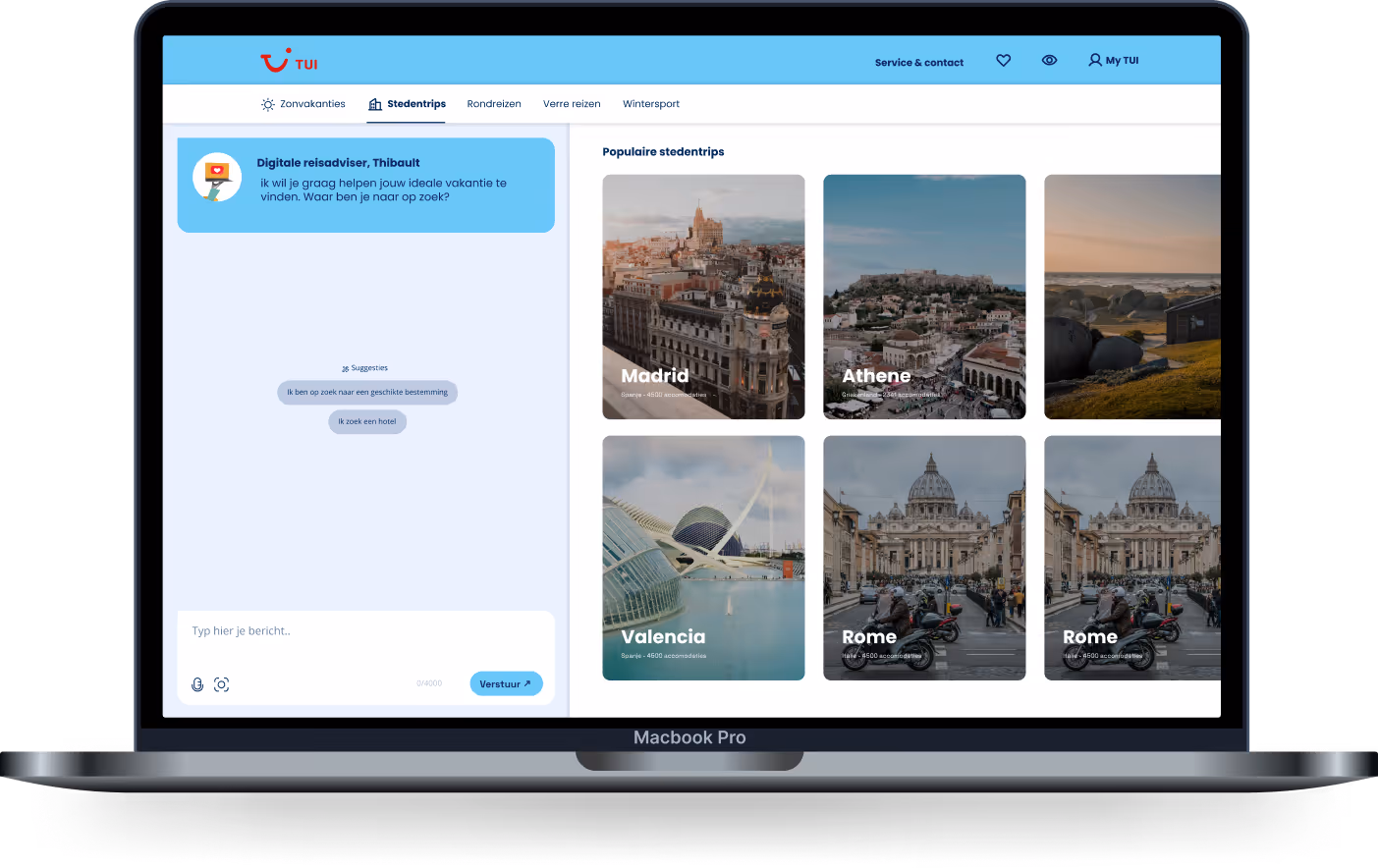Open Service & contact link

point(919,62)
